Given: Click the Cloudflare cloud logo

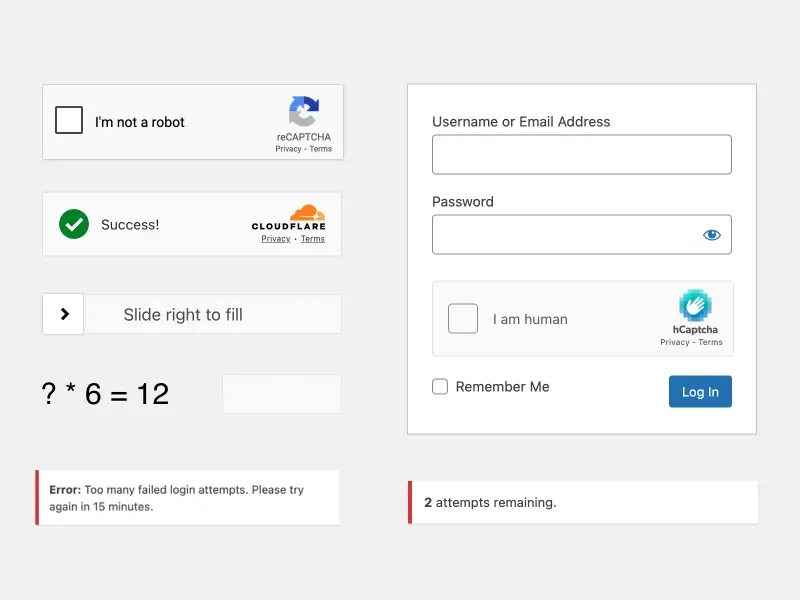Looking at the screenshot, I should (x=307, y=212).
